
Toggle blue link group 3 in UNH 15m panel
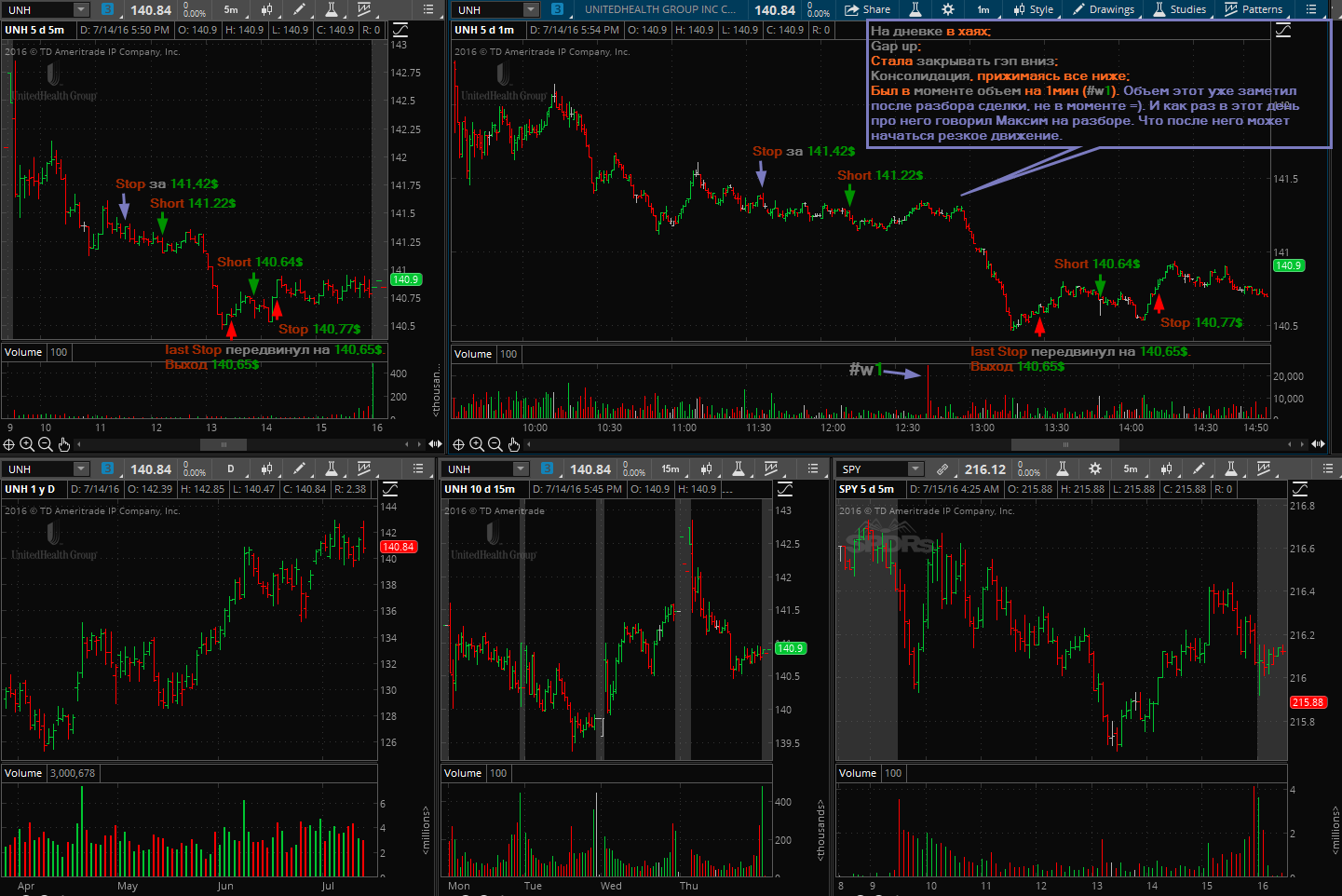click(547, 468)
